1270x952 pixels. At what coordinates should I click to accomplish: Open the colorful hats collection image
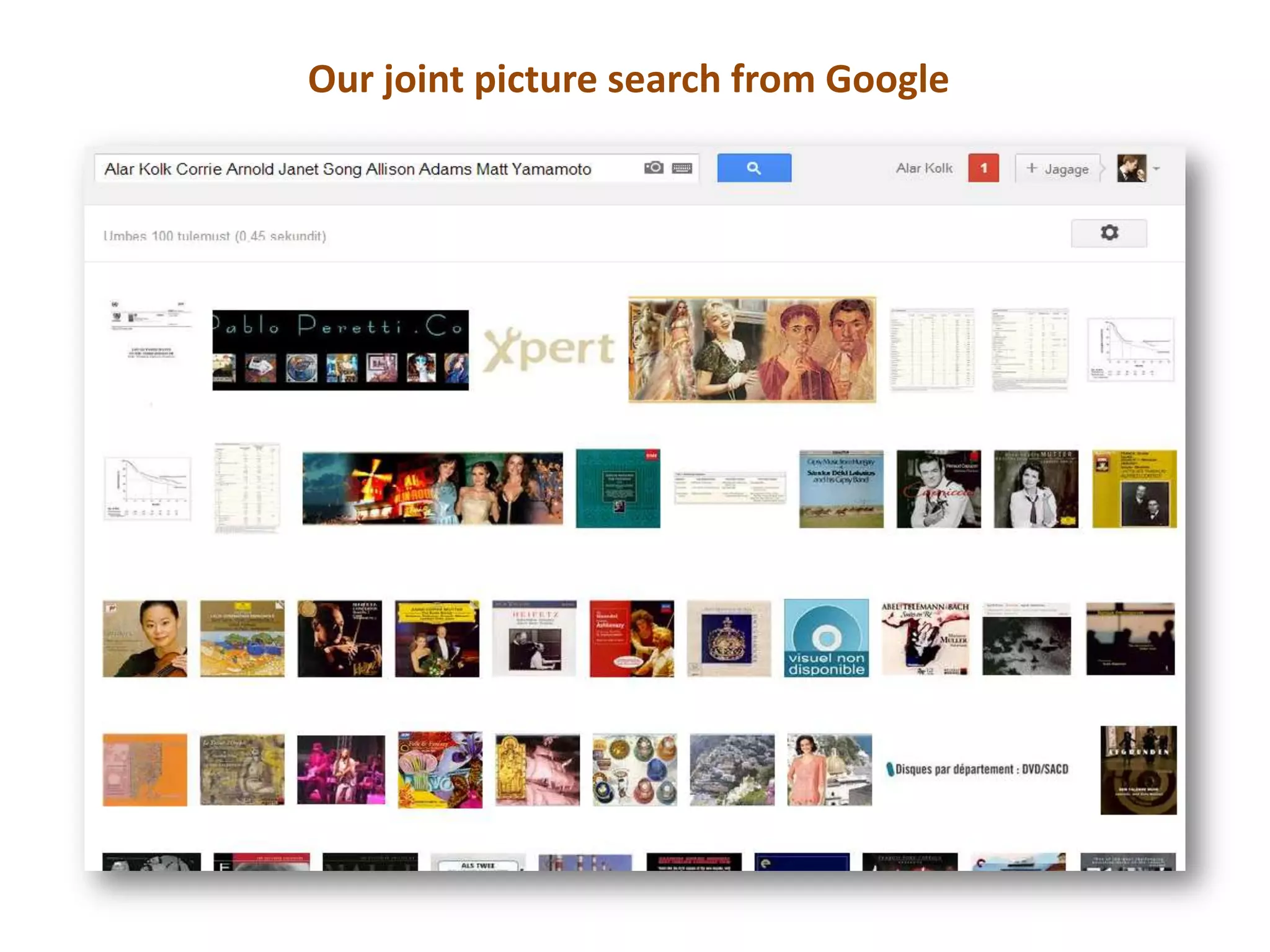click(x=634, y=770)
